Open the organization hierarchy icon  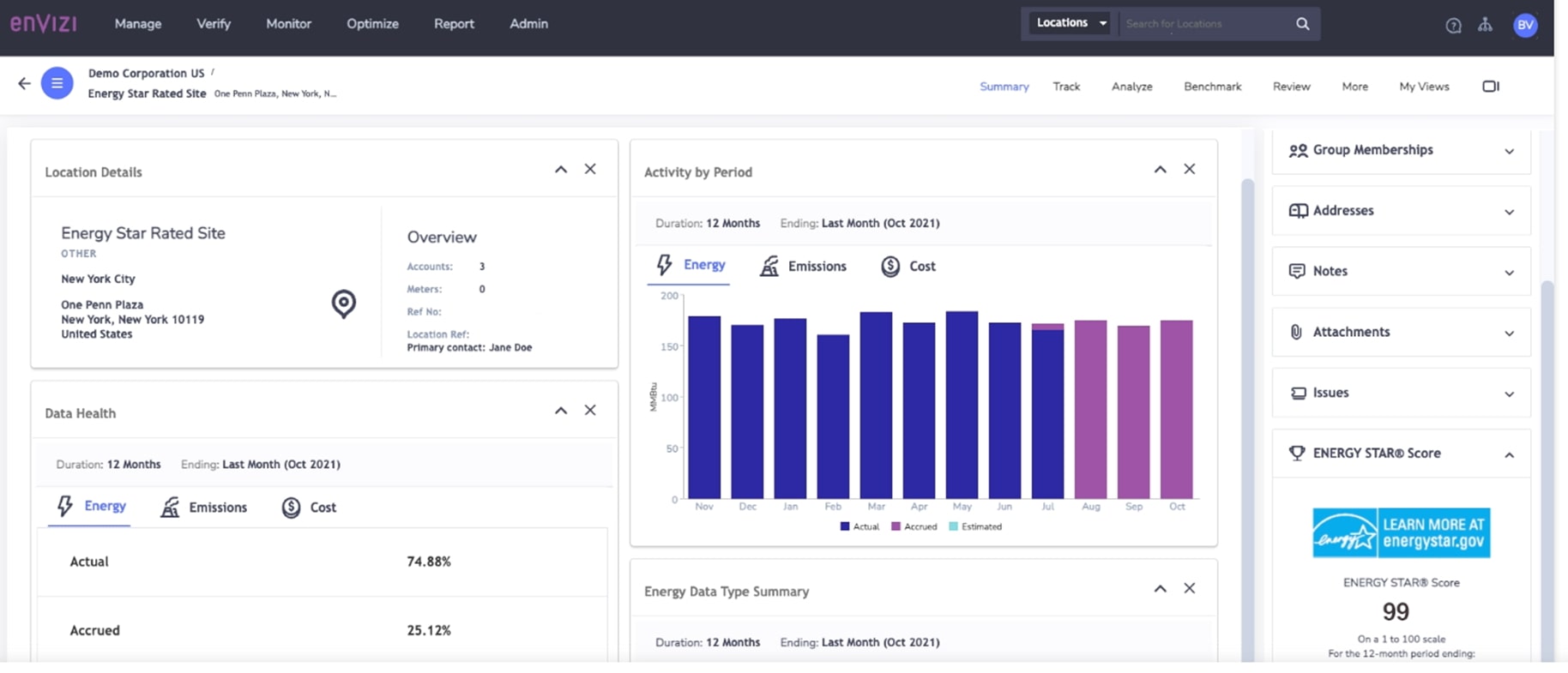1485,25
